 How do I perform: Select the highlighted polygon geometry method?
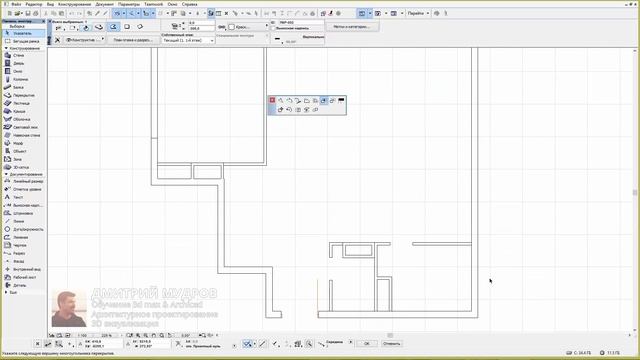point(113,27)
